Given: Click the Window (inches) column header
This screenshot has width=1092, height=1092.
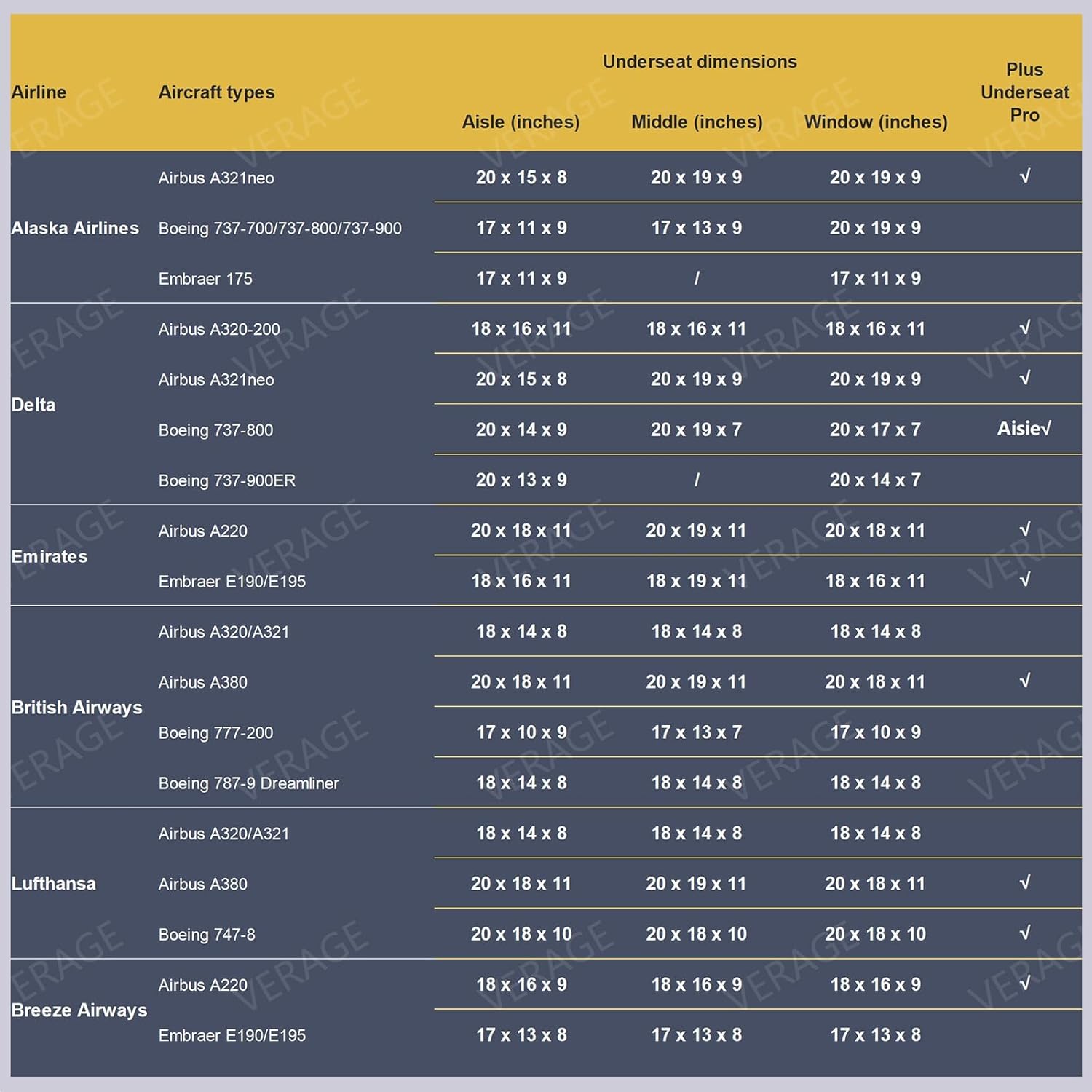Looking at the screenshot, I should [876, 122].
